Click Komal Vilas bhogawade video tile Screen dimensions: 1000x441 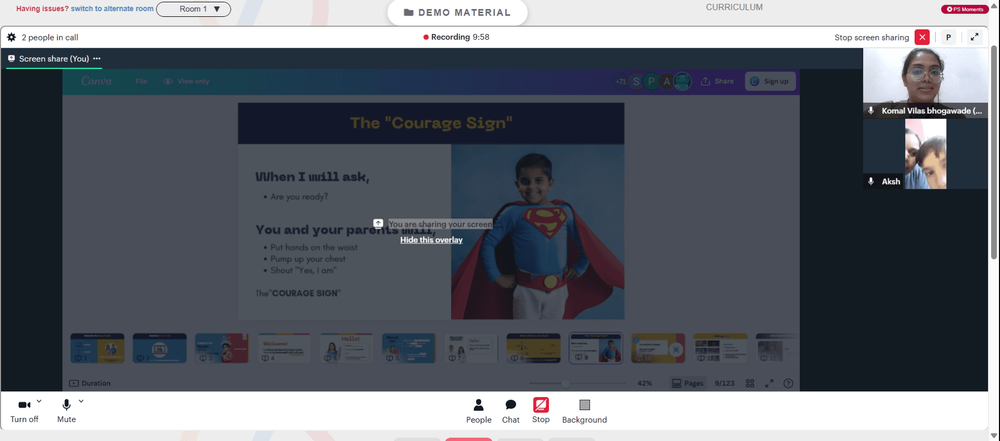click(925, 83)
